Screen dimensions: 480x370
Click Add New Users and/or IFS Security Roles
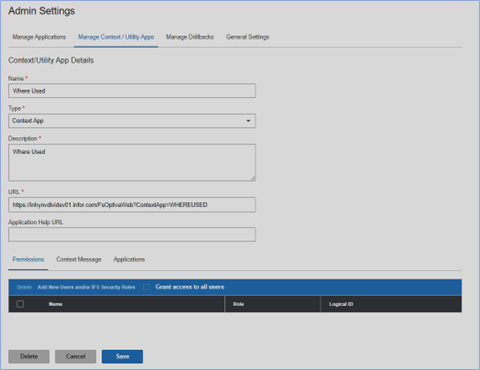pyautogui.click(x=86, y=287)
